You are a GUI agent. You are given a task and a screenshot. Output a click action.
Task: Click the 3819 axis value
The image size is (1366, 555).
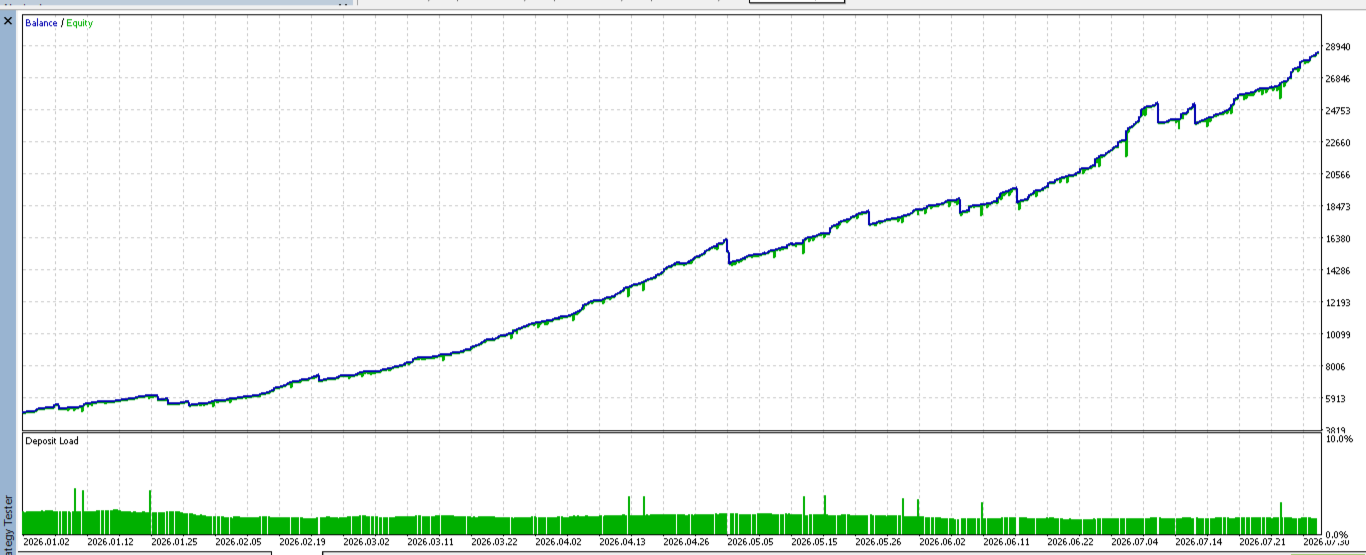(1337, 430)
